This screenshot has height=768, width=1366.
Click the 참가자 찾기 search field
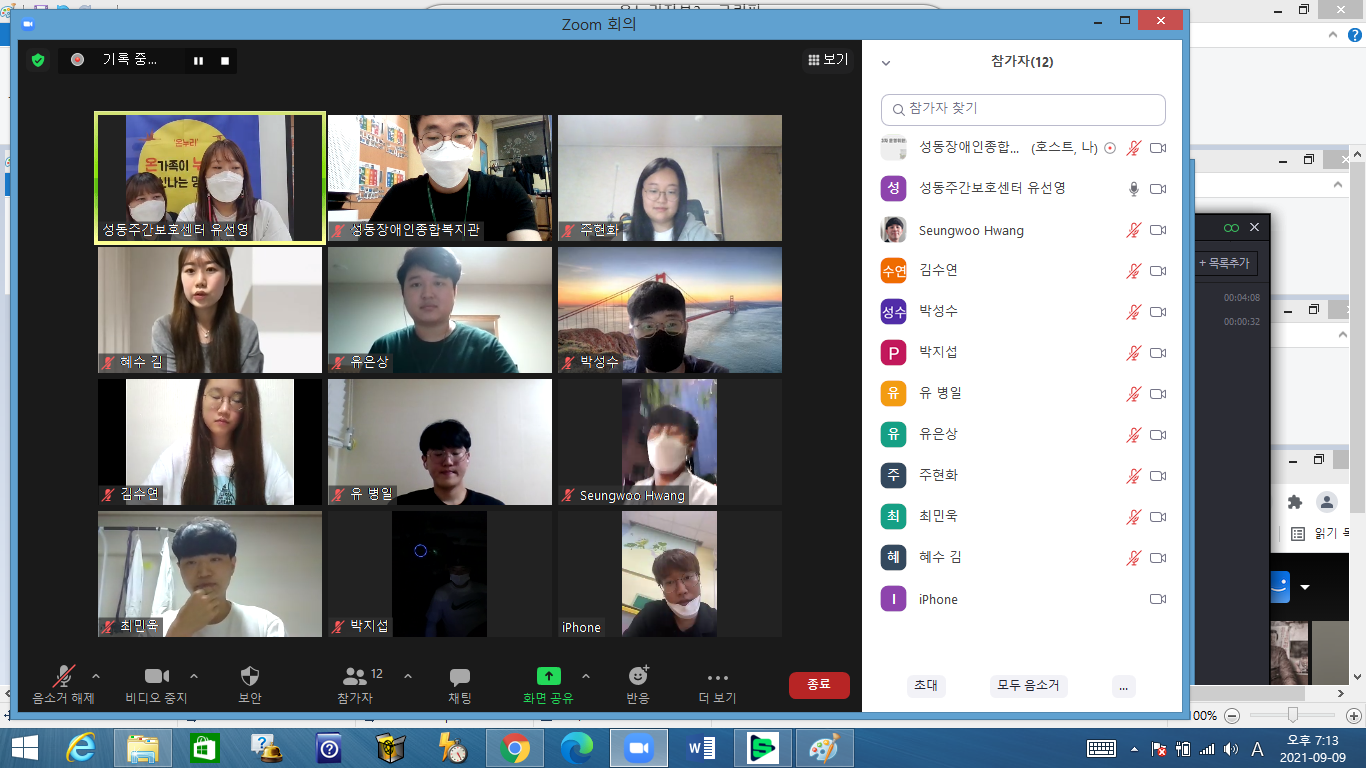pyautogui.click(x=1023, y=109)
